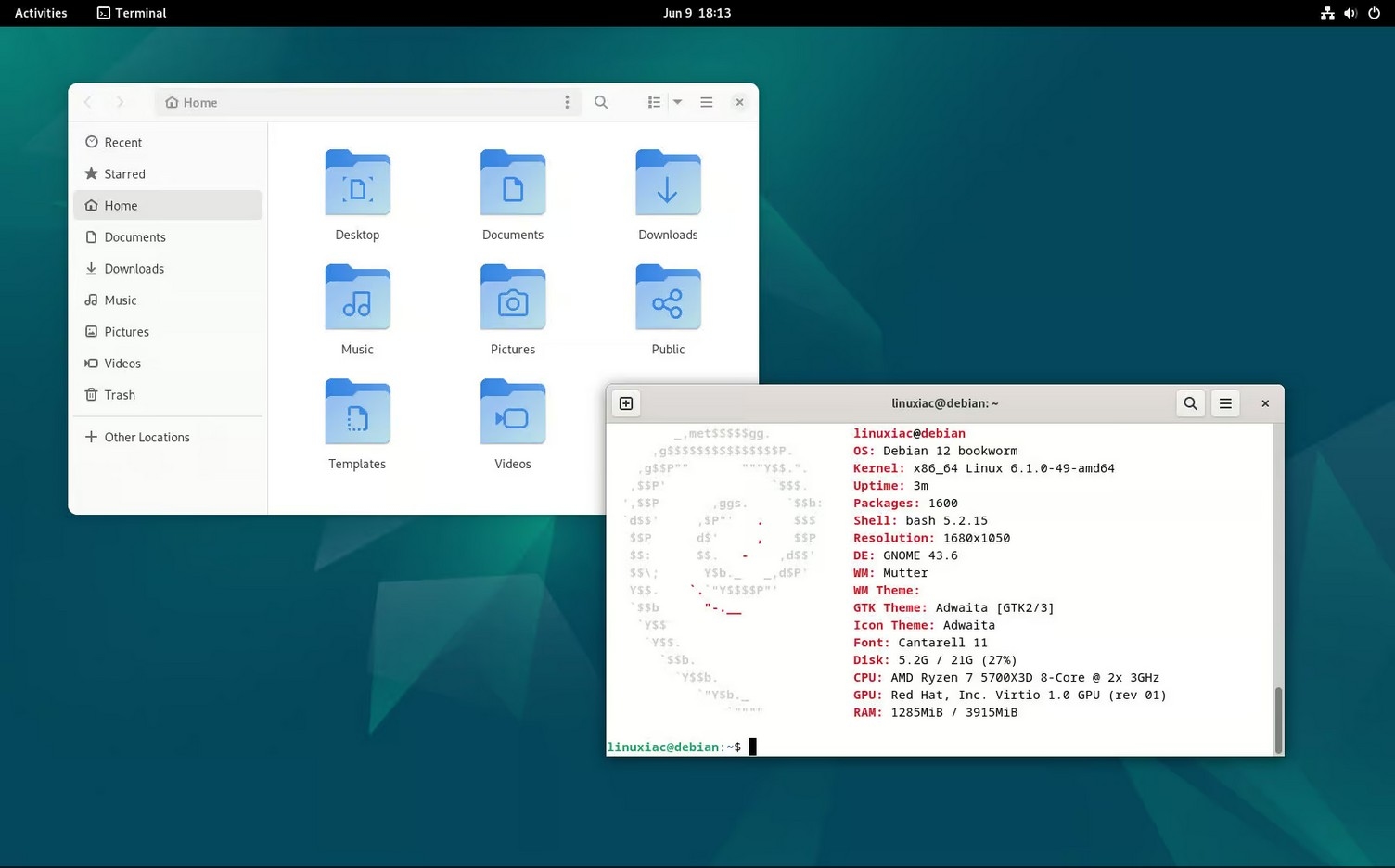Open the clock 'Jun 9 18:13' calendar
The image size is (1395, 868).
(697, 13)
